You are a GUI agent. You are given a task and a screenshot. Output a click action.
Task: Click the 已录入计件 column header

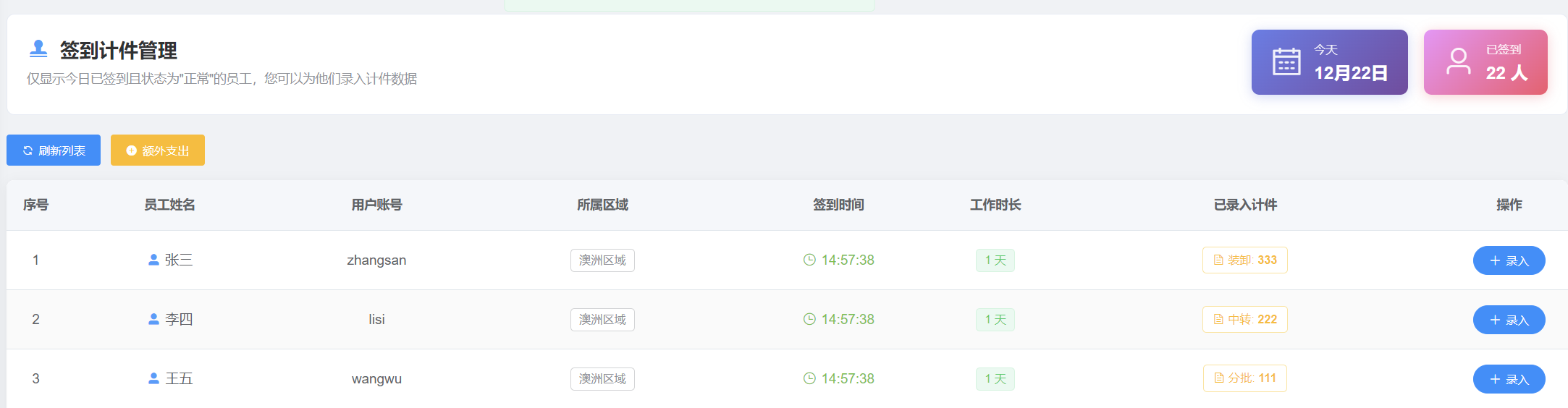tap(1245, 205)
